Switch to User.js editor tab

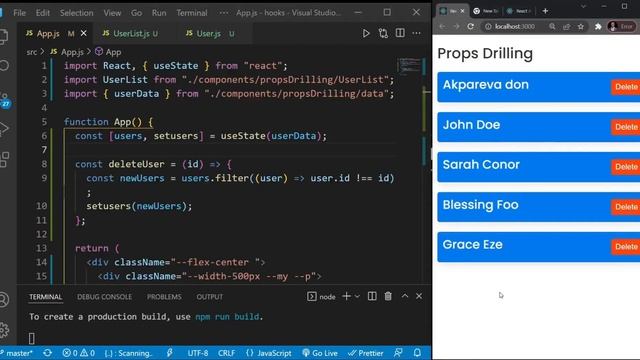[x=210, y=33]
